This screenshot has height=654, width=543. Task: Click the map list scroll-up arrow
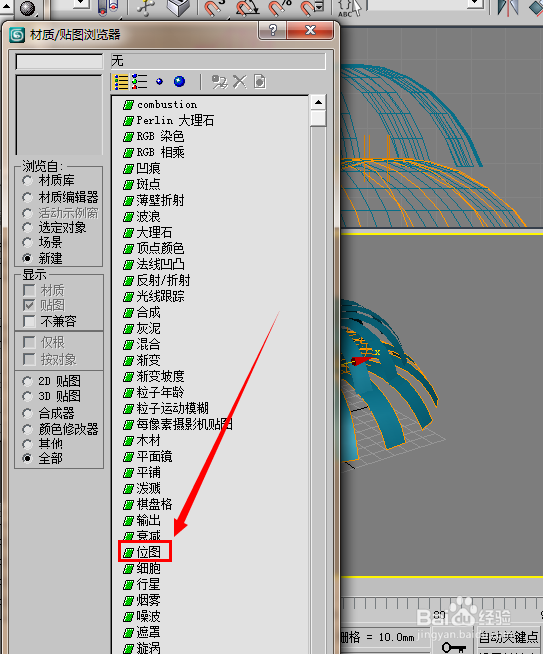pyautogui.click(x=318, y=102)
